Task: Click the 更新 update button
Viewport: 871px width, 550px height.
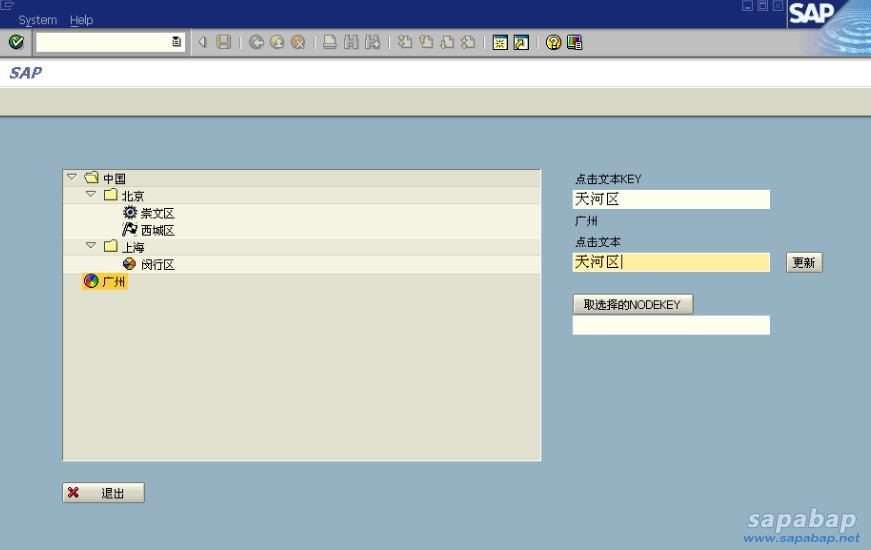Action: pyautogui.click(x=804, y=262)
